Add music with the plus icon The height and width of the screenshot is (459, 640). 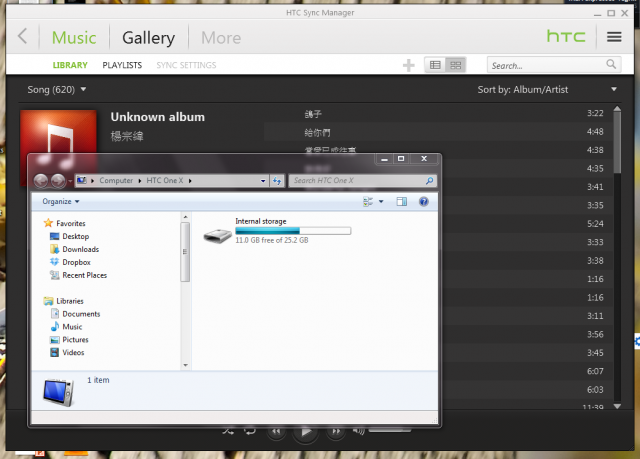[408, 65]
